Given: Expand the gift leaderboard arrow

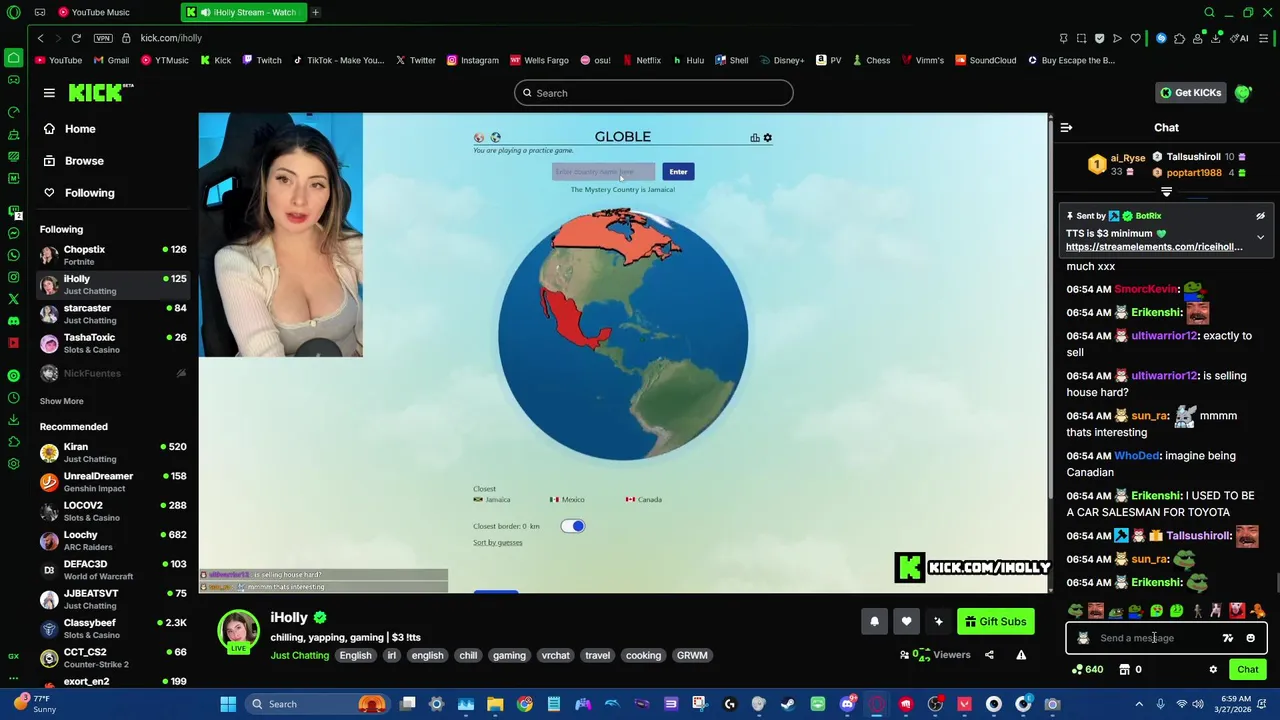Looking at the screenshot, I should click(1166, 192).
